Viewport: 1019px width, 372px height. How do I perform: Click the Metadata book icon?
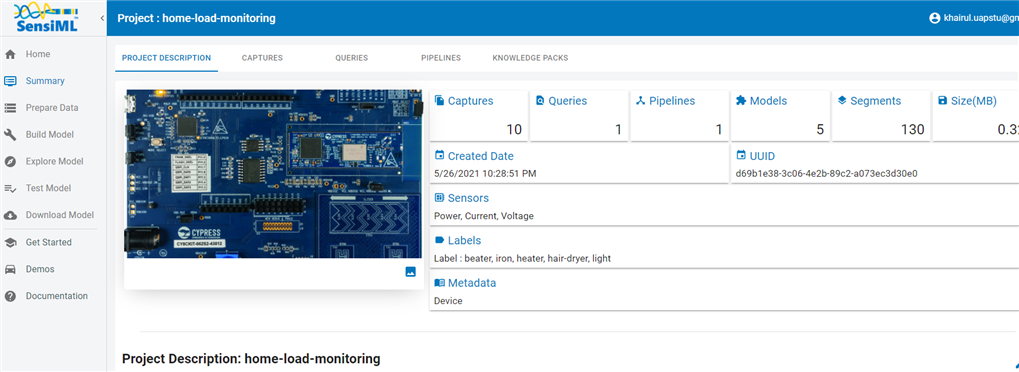point(439,283)
